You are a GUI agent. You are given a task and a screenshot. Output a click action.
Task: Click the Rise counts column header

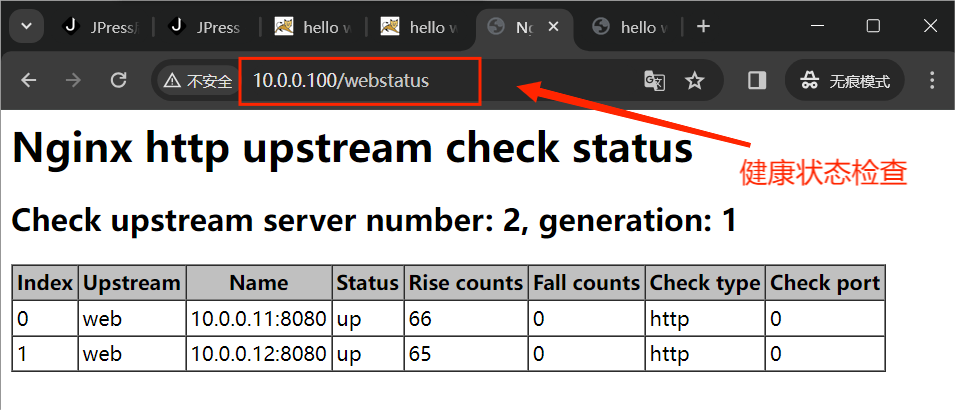tap(466, 283)
